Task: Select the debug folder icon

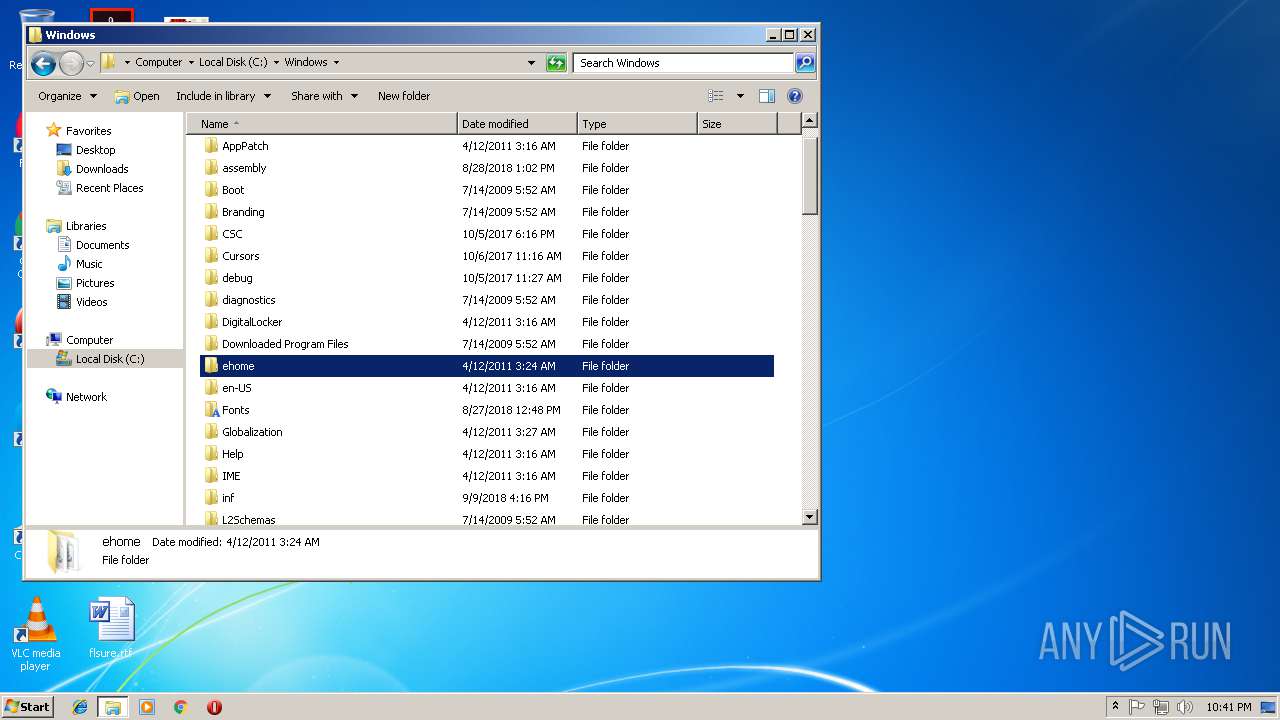Action: coord(211,278)
